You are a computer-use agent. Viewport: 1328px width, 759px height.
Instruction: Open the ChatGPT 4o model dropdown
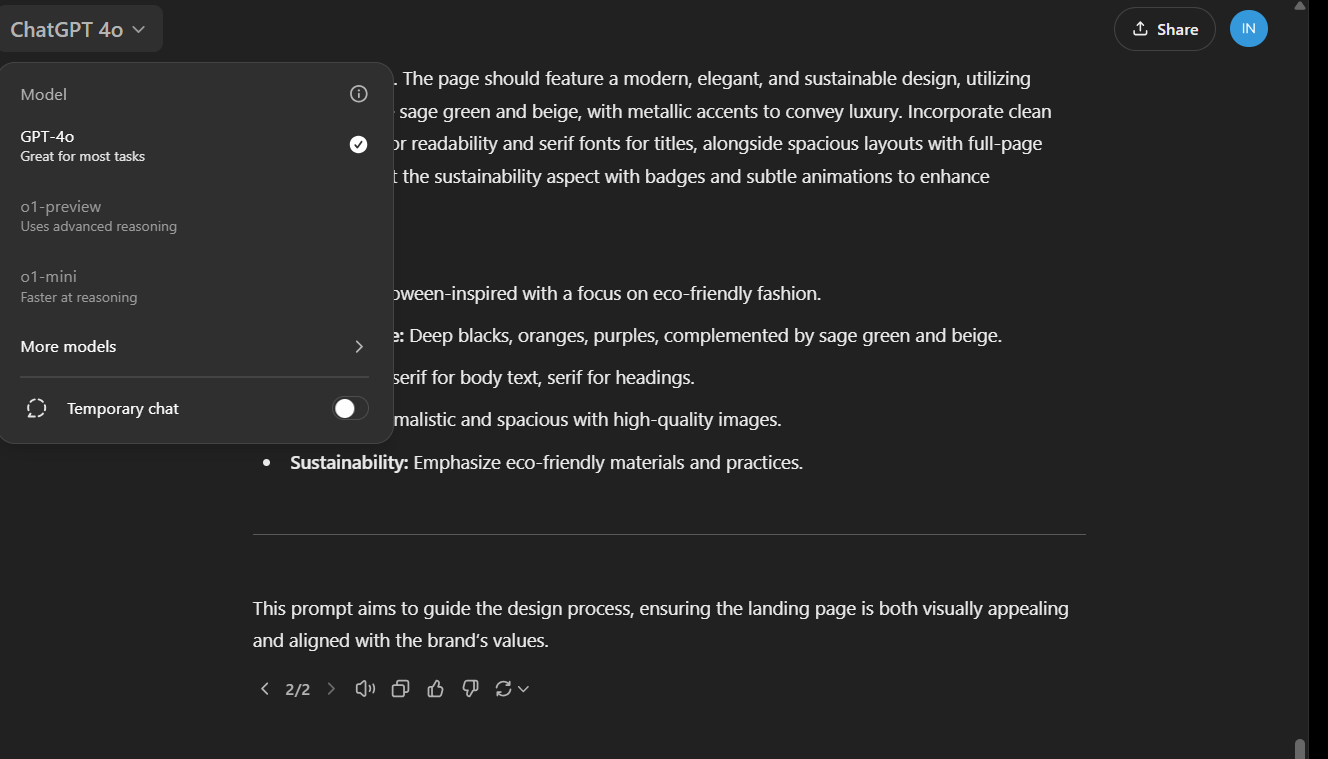click(79, 30)
